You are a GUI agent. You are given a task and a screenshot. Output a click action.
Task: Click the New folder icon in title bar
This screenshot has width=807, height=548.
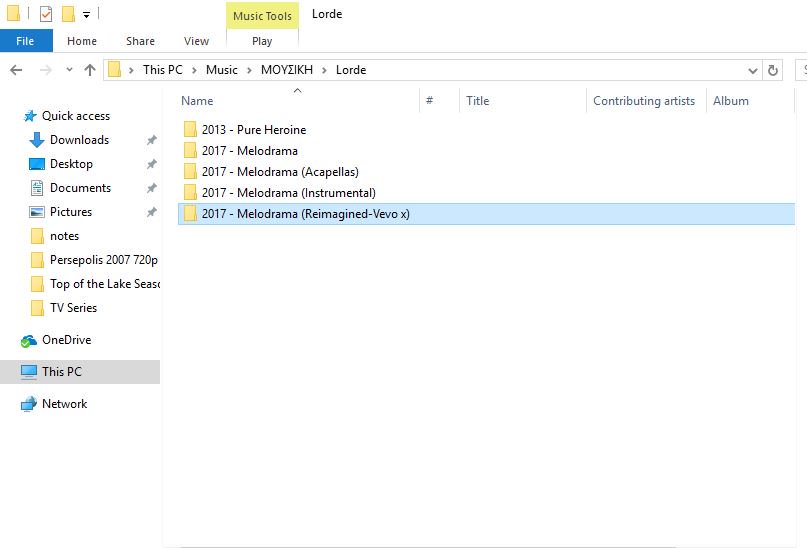pos(68,14)
